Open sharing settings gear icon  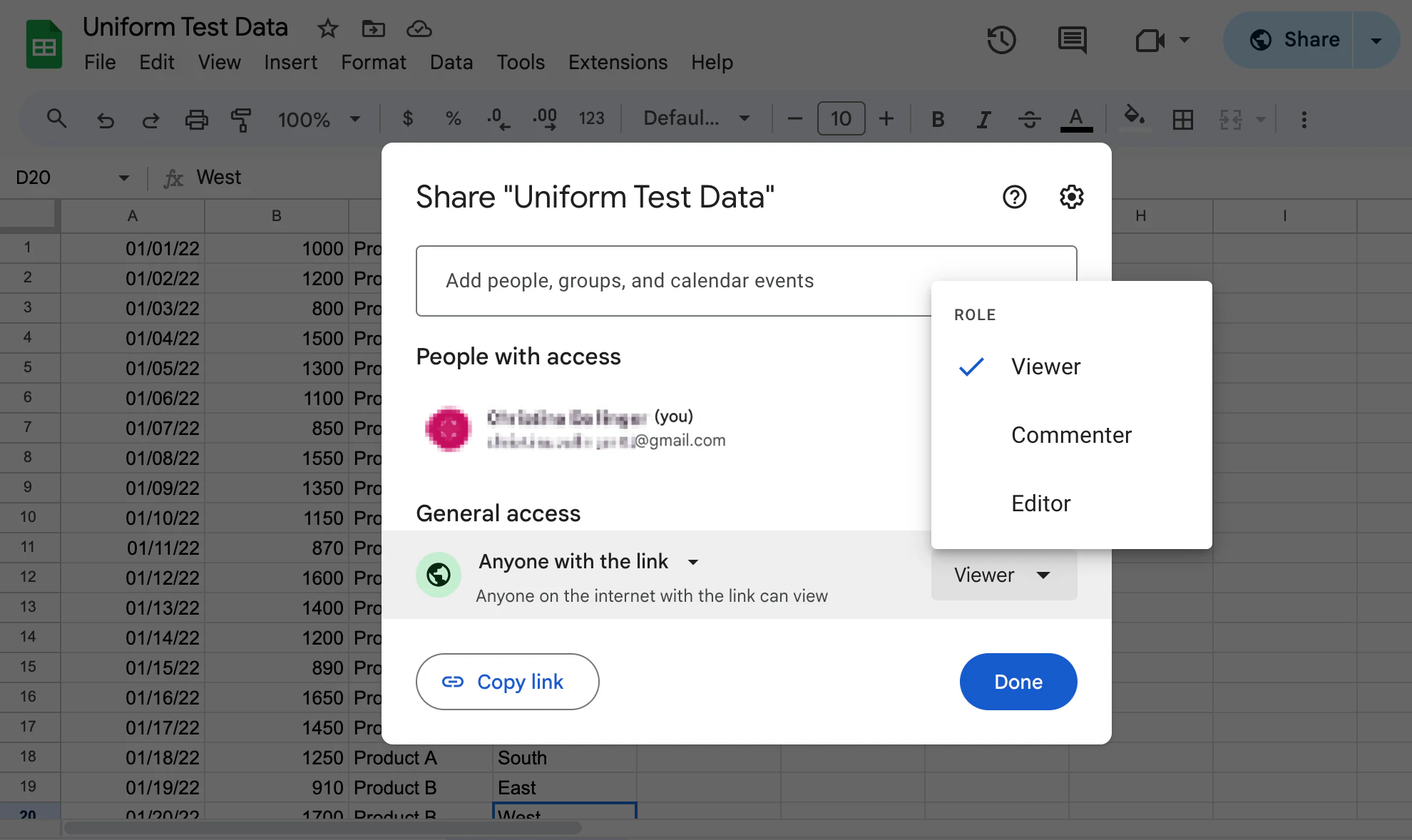pos(1071,197)
